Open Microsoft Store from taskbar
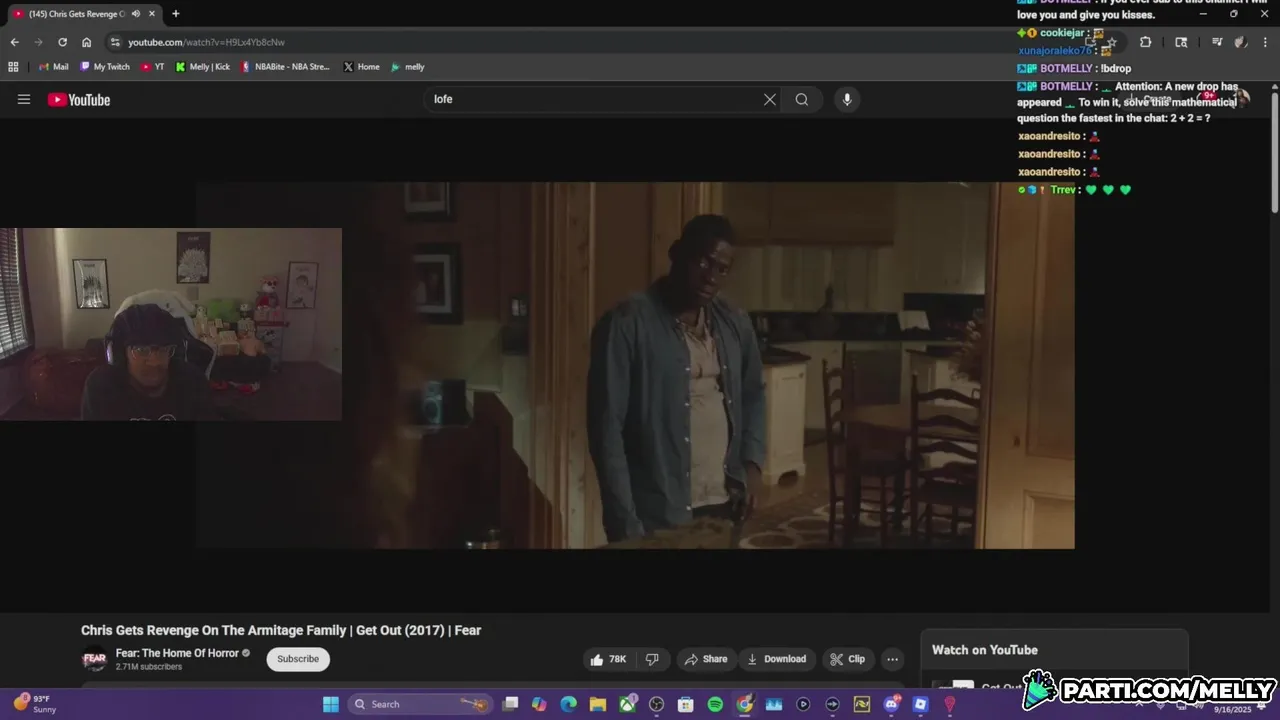 tap(685, 704)
